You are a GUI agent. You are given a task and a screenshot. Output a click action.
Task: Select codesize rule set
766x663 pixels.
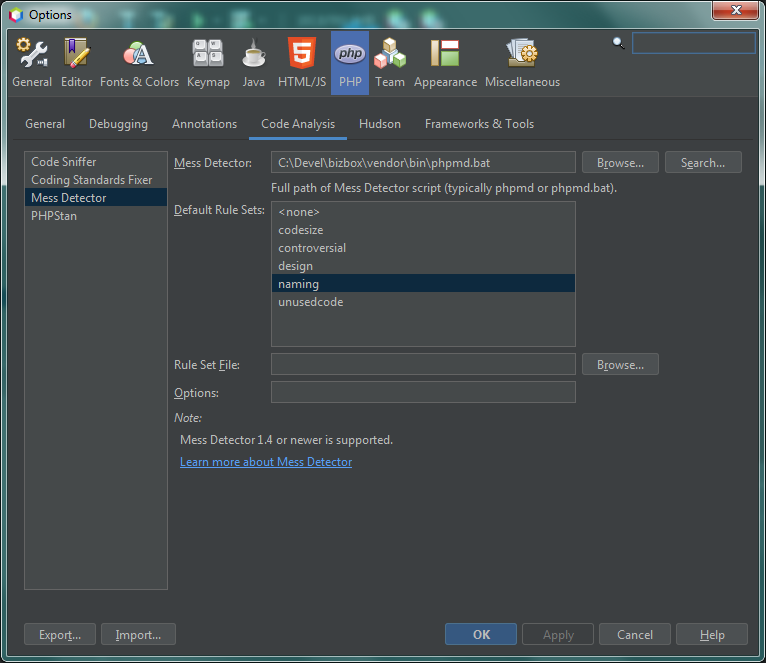pyautogui.click(x=423, y=230)
